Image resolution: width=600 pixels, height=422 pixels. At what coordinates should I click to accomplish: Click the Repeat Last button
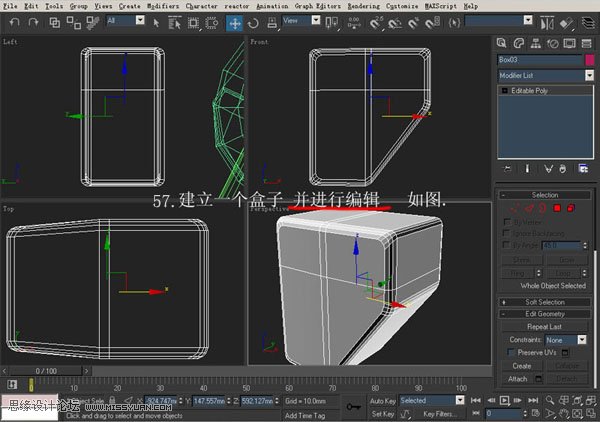[x=544, y=327]
